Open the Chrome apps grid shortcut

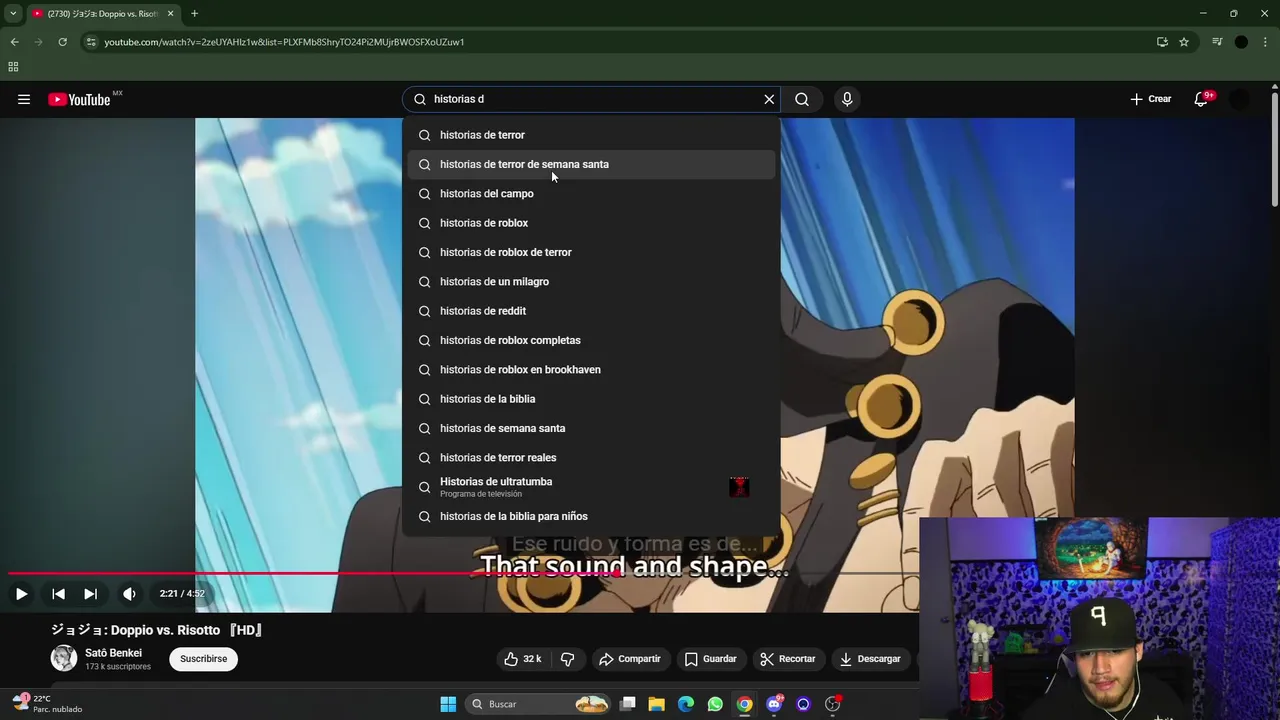pos(13,67)
